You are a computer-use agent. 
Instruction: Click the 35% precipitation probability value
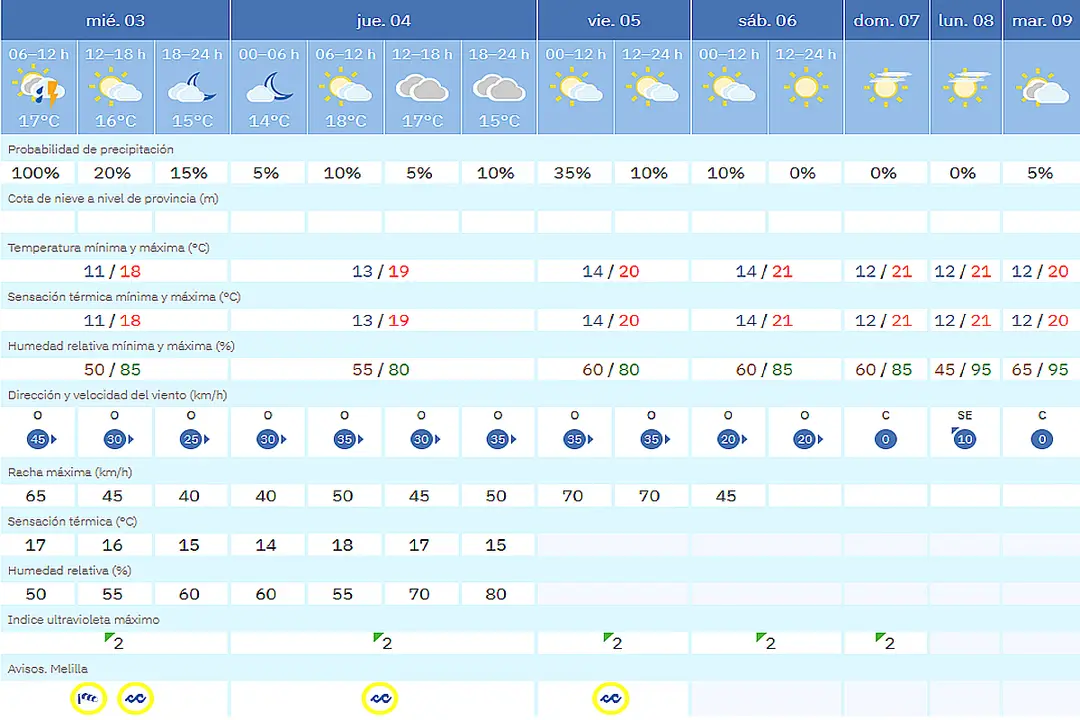tap(572, 173)
